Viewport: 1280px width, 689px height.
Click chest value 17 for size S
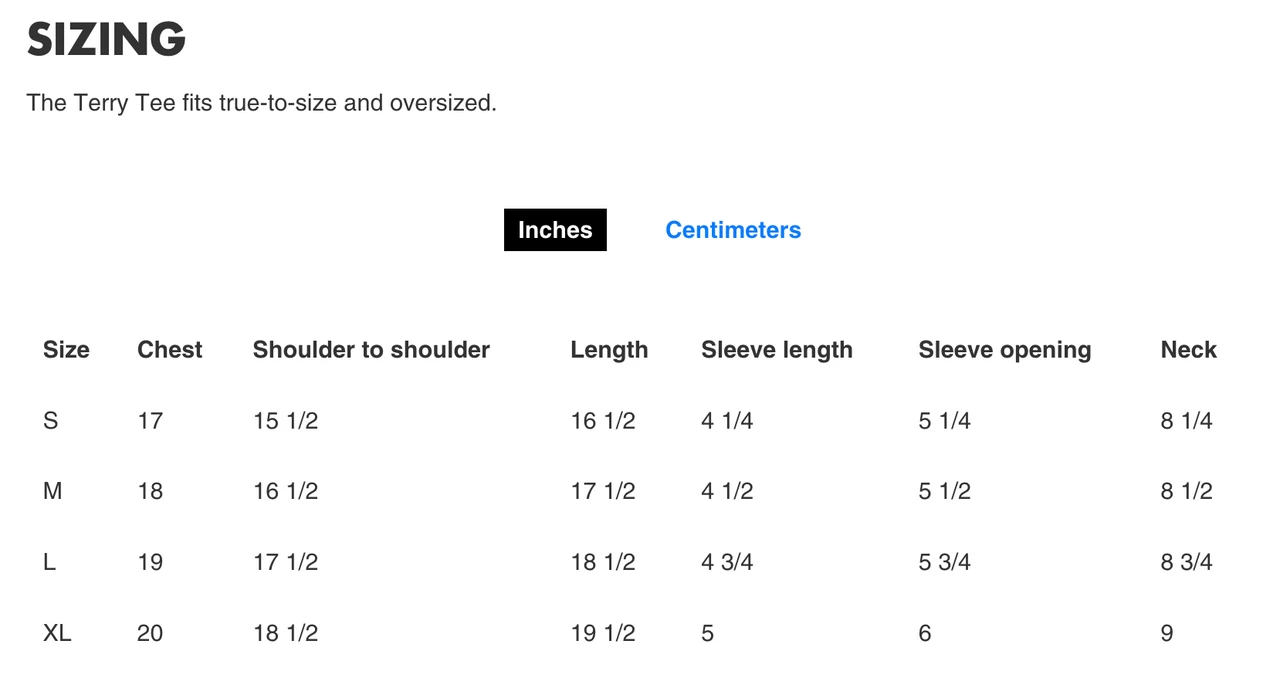pos(150,421)
